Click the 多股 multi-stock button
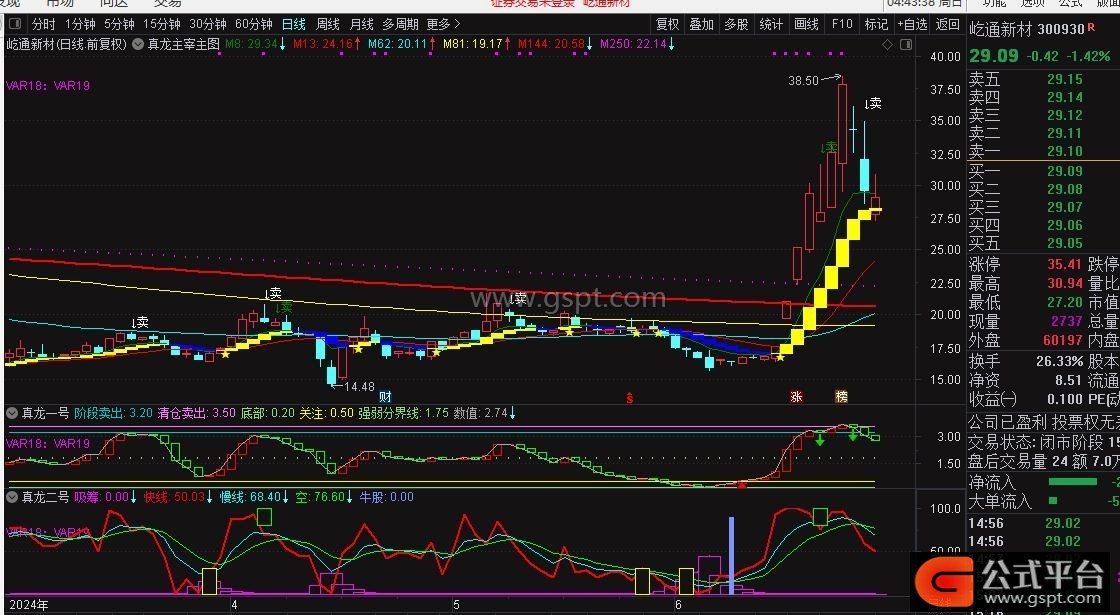 tap(736, 24)
